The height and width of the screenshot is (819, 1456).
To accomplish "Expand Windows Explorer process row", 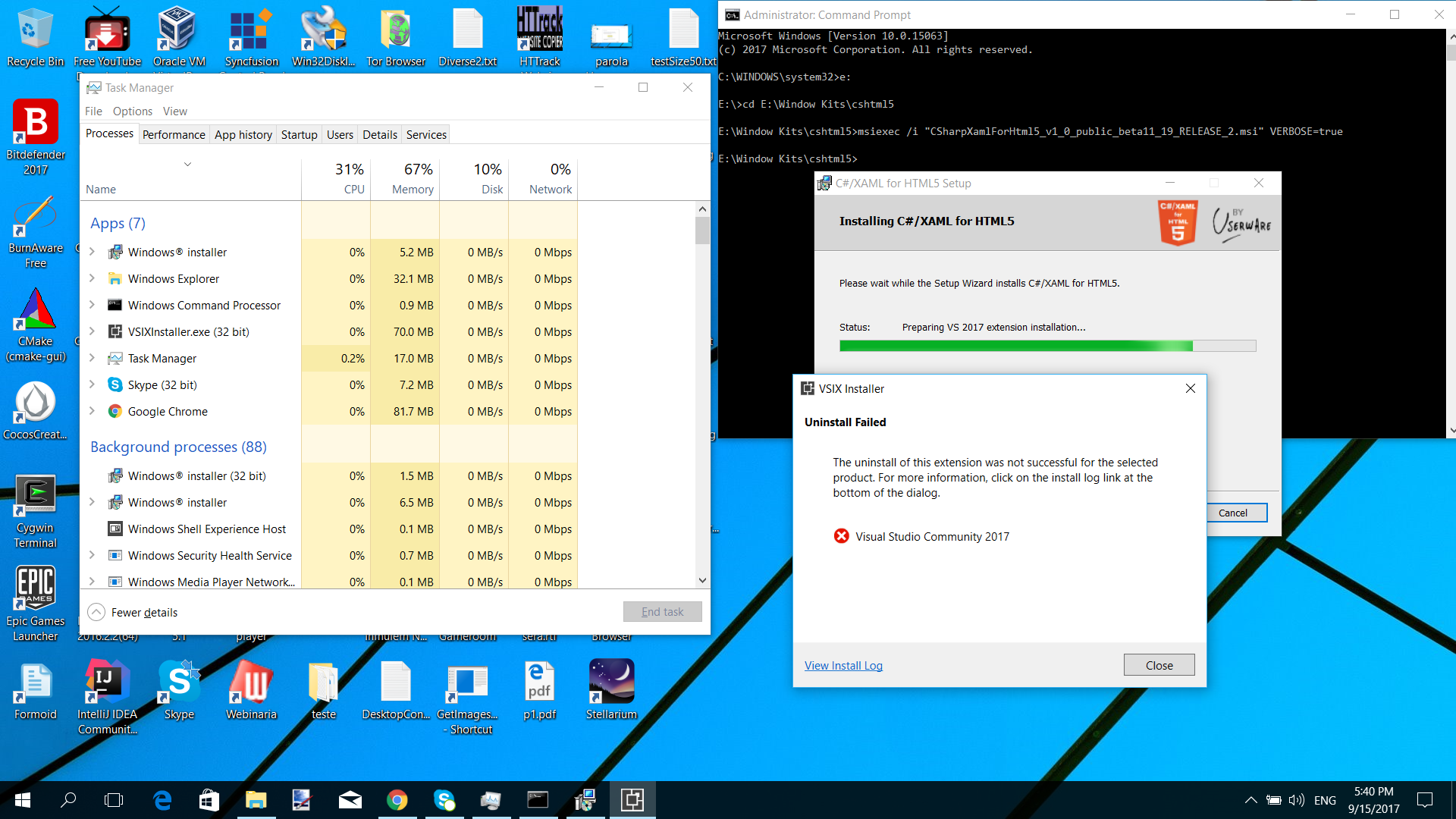I will point(92,278).
